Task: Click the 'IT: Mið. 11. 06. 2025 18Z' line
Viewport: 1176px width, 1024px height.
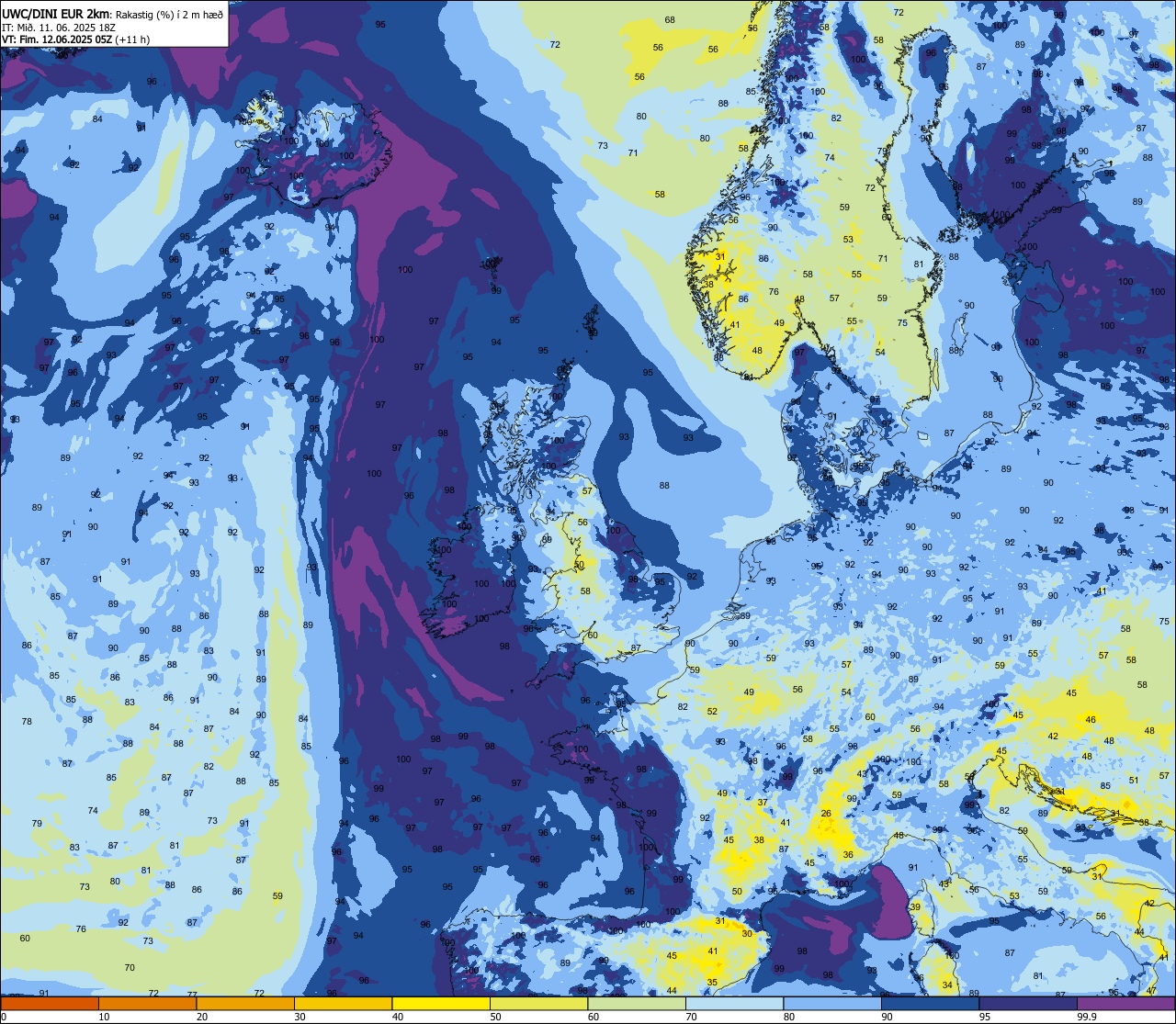Action: (59, 28)
